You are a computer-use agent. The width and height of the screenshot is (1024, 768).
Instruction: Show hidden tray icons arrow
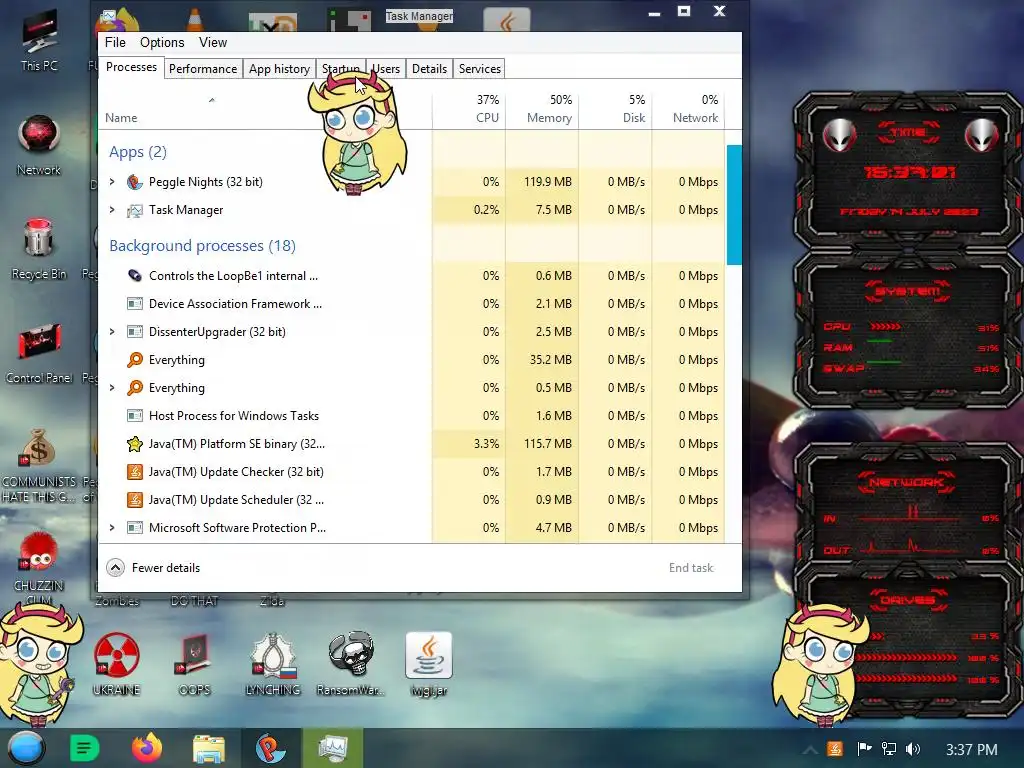(810, 750)
